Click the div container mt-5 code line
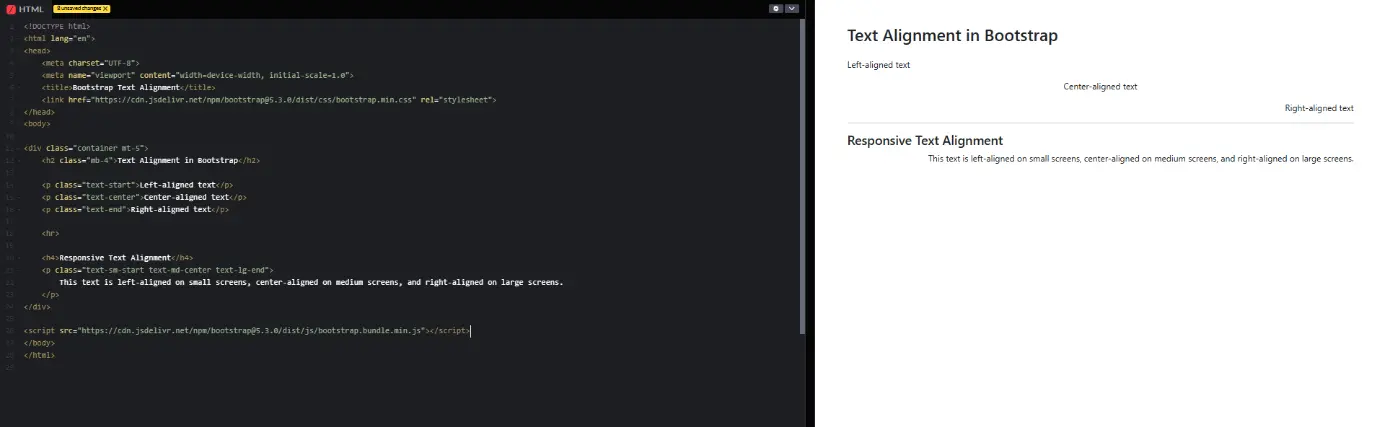1377x427 pixels. 86,147
